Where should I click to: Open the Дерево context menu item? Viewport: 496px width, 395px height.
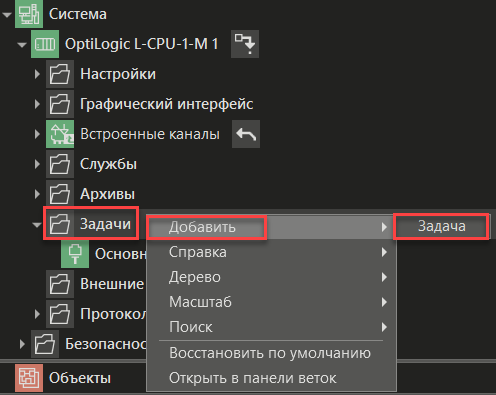(271, 277)
